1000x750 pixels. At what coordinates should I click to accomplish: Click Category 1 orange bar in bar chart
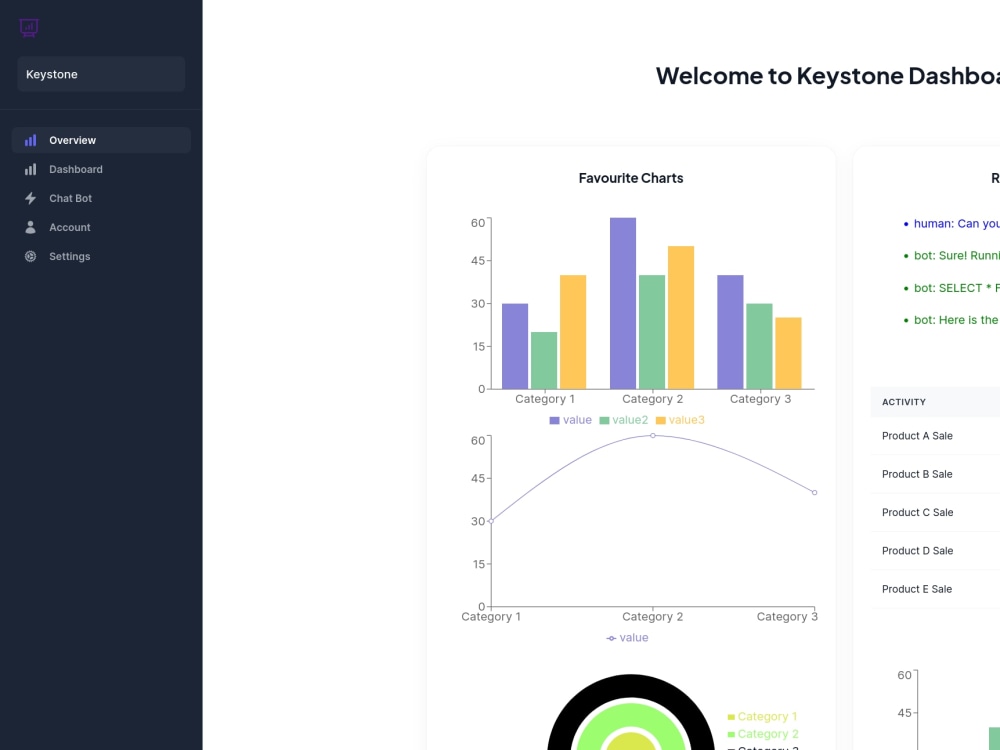573,332
